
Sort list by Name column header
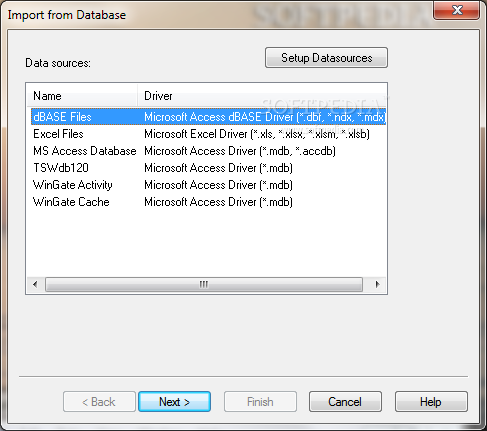click(82, 96)
